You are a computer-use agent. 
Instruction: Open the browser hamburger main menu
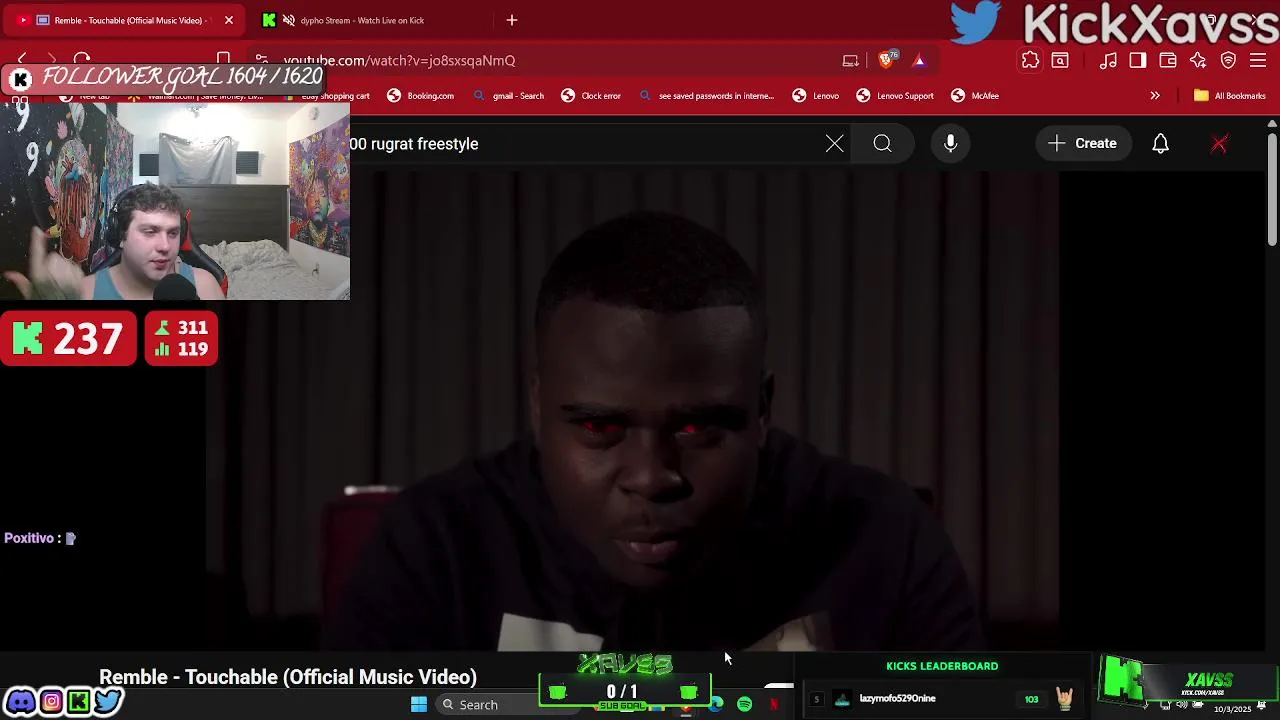pos(1259,61)
